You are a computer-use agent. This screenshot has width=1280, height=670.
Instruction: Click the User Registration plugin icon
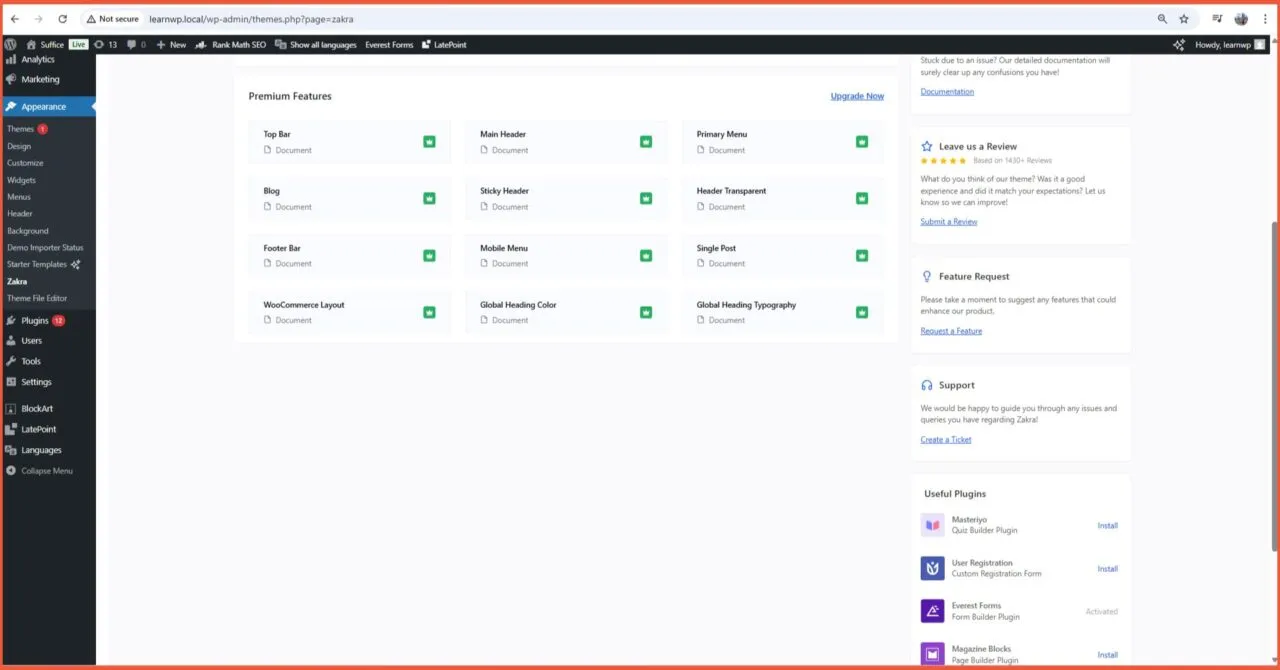[932, 568]
